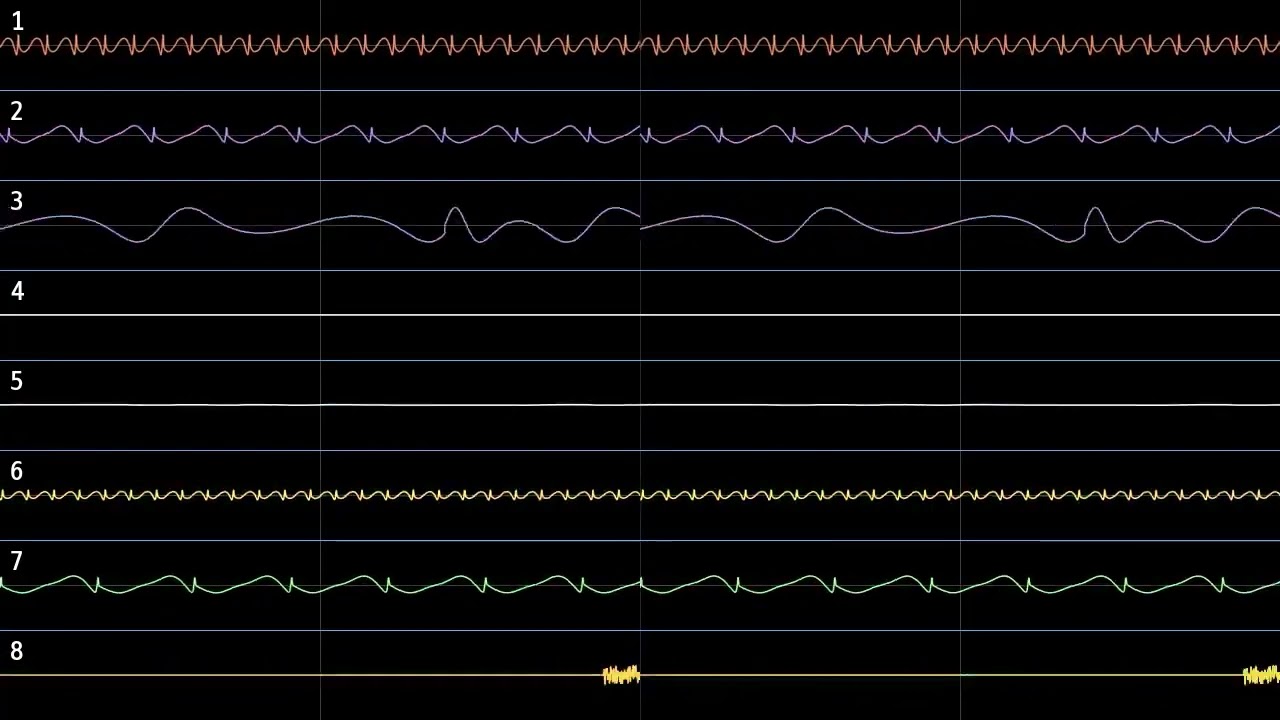Click the purple spiky waveform in channel 2
The width and height of the screenshot is (1280, 720).
pyautogui.click(x=640, y=134)
